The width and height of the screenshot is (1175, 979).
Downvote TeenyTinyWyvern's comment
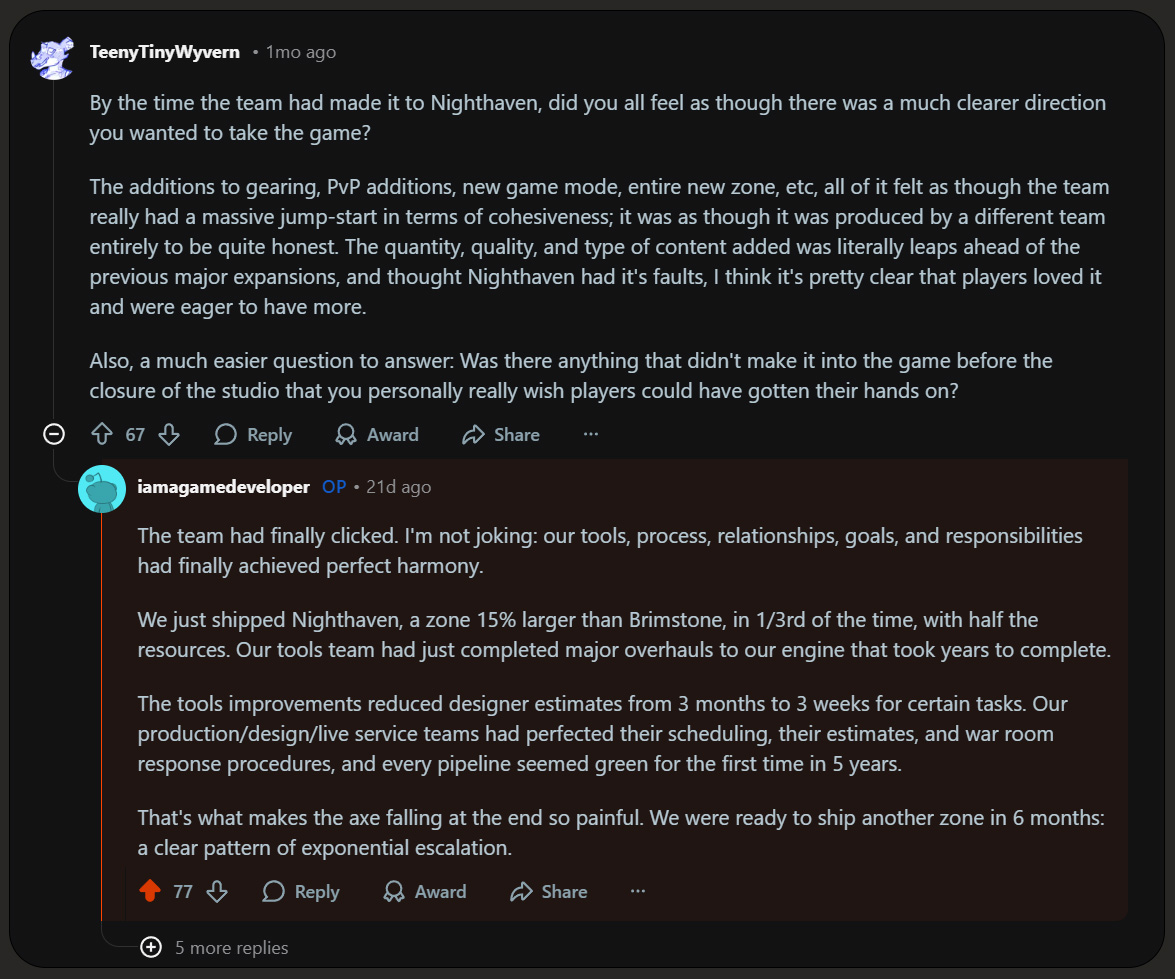click(169, 434)
